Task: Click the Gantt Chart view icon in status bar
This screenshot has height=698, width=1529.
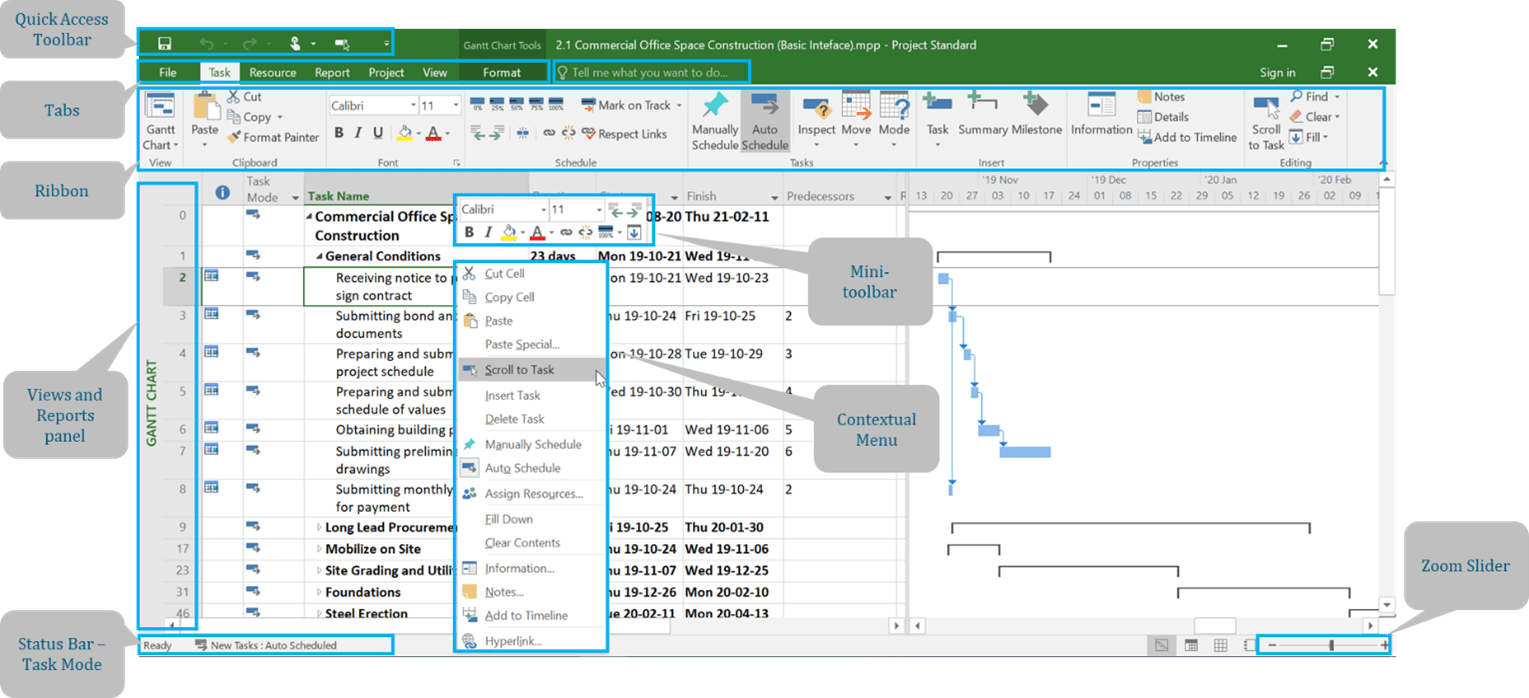Action: [x=1161, y=646]
